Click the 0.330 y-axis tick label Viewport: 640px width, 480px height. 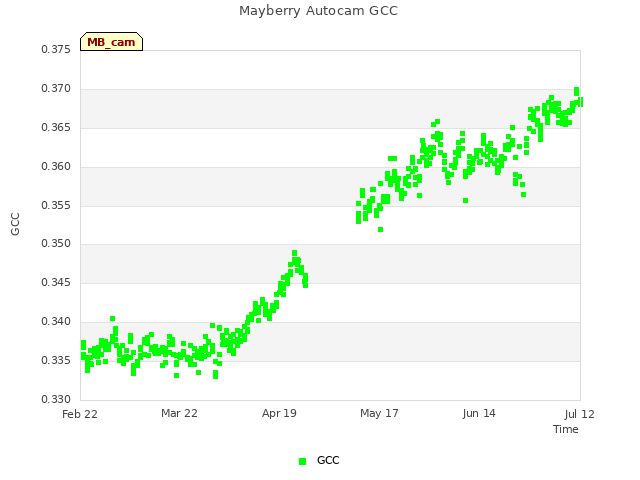[x=56, y=399]
